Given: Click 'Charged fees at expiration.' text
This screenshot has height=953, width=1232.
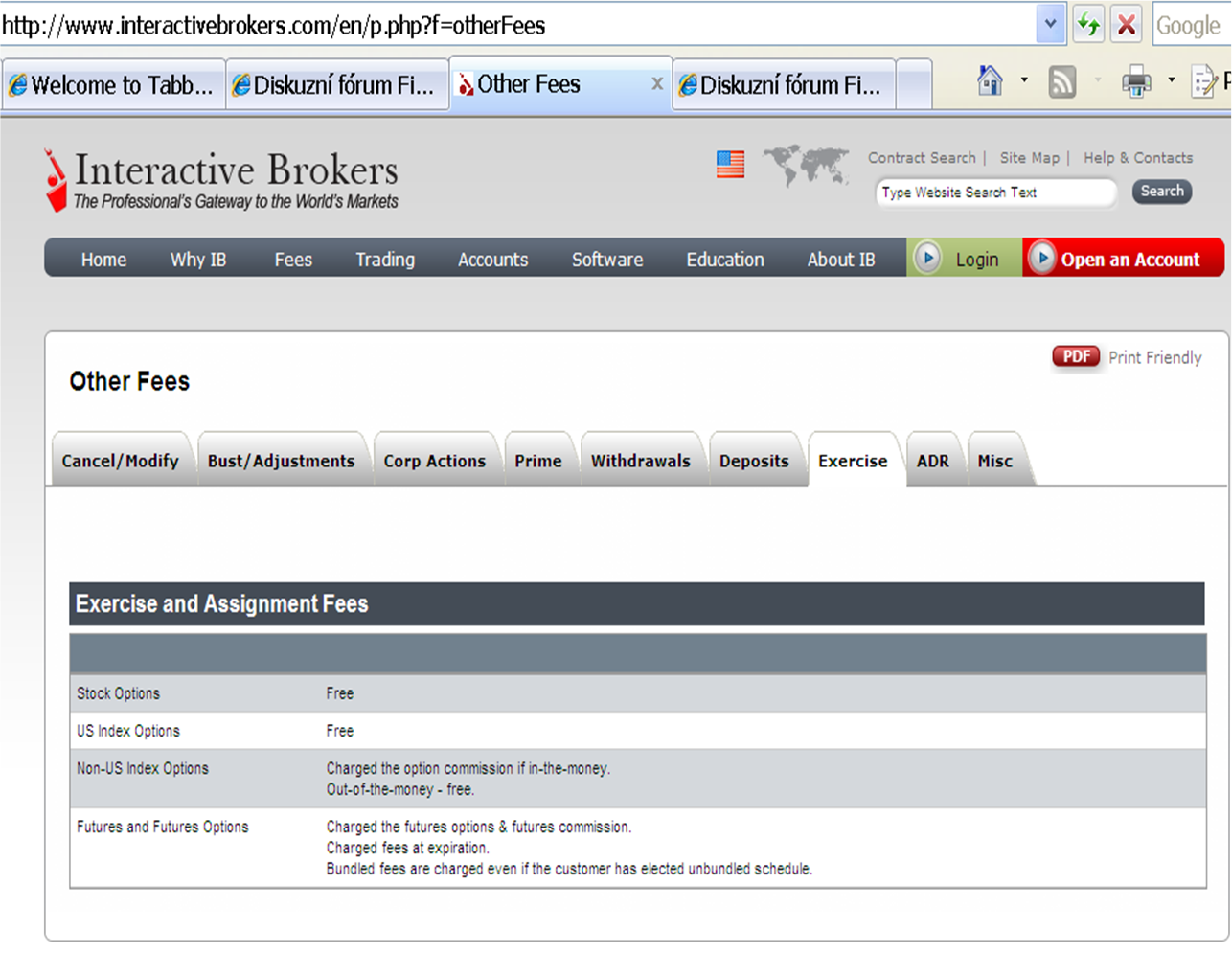Looking at the screenshot, I should tap(408, 848).
